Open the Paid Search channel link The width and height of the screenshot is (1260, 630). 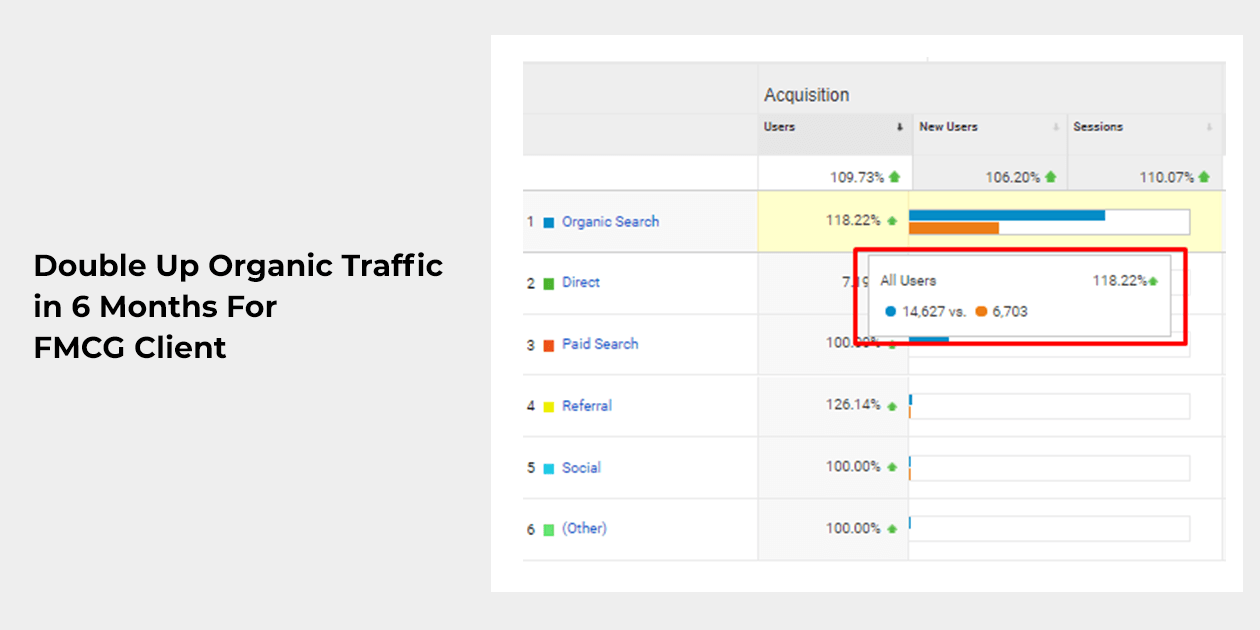pyautogui.click(x=600, y=344)
